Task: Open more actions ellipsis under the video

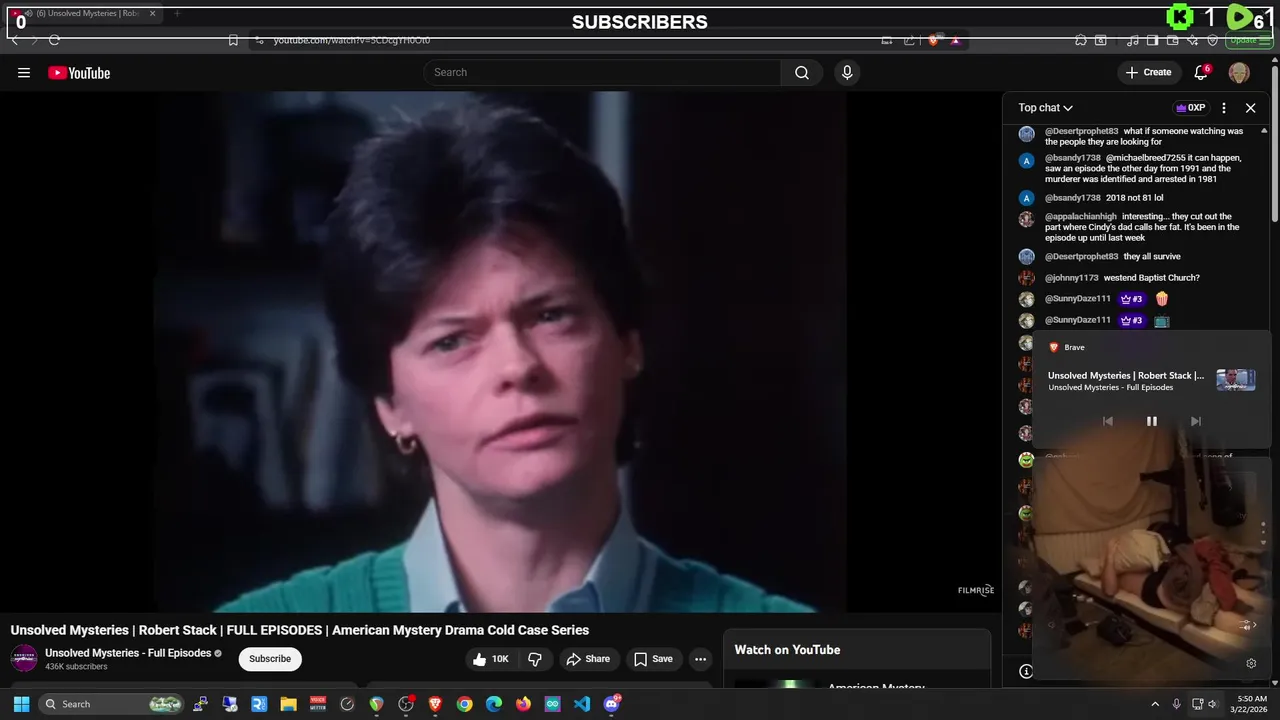Action: pyautogui.click(x=700, y=659)
